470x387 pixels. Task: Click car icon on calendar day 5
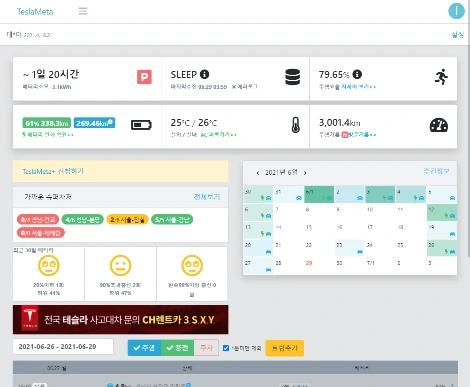pyautogui.click(x=452, y=198)
